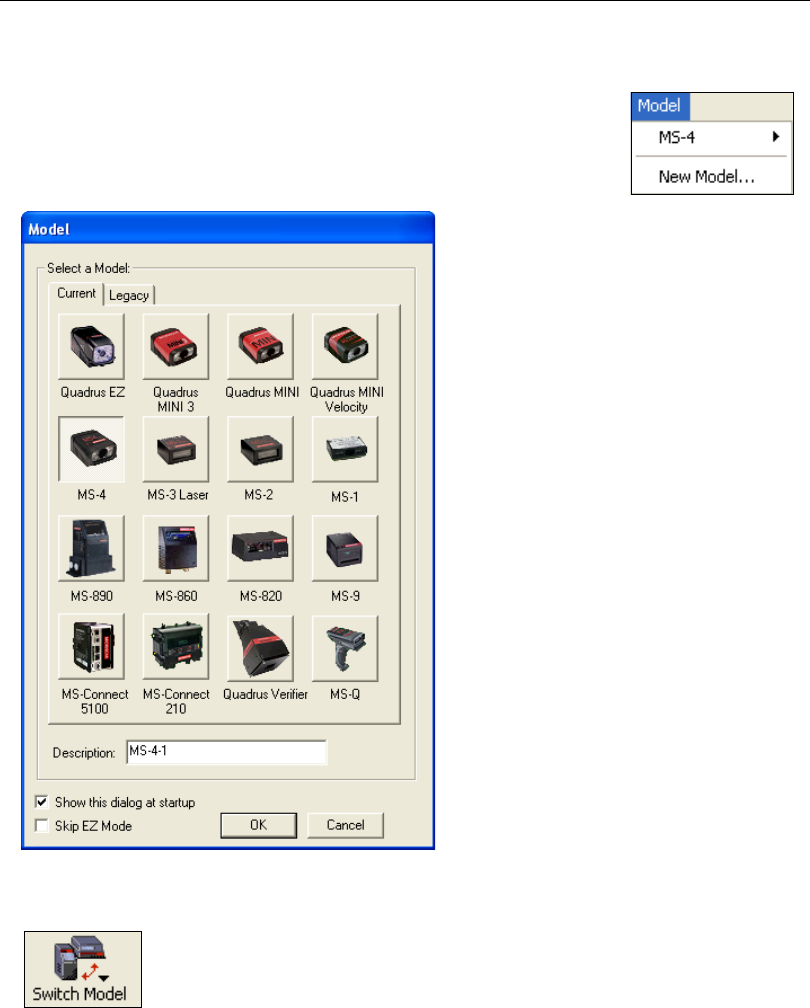The image size is (810, 1008).
Task: Uncheck Show this dialog at startup
Action: pyautogui.click(x=42, y=802)
